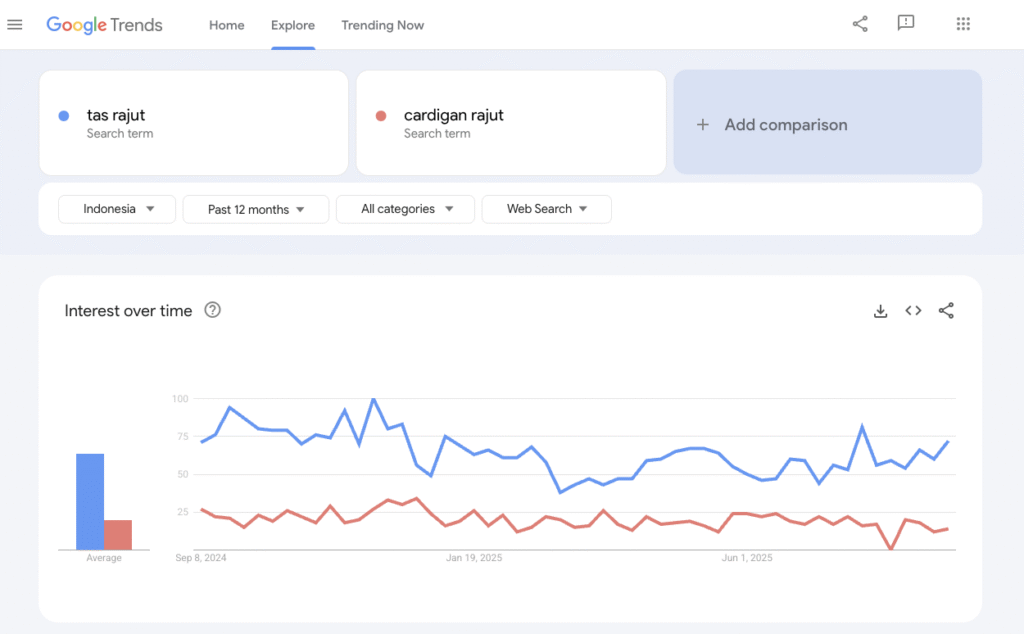This screenshot has height=634, width=1024.
Task: Open the embed code for the trends chart
Action: (913, 311)
